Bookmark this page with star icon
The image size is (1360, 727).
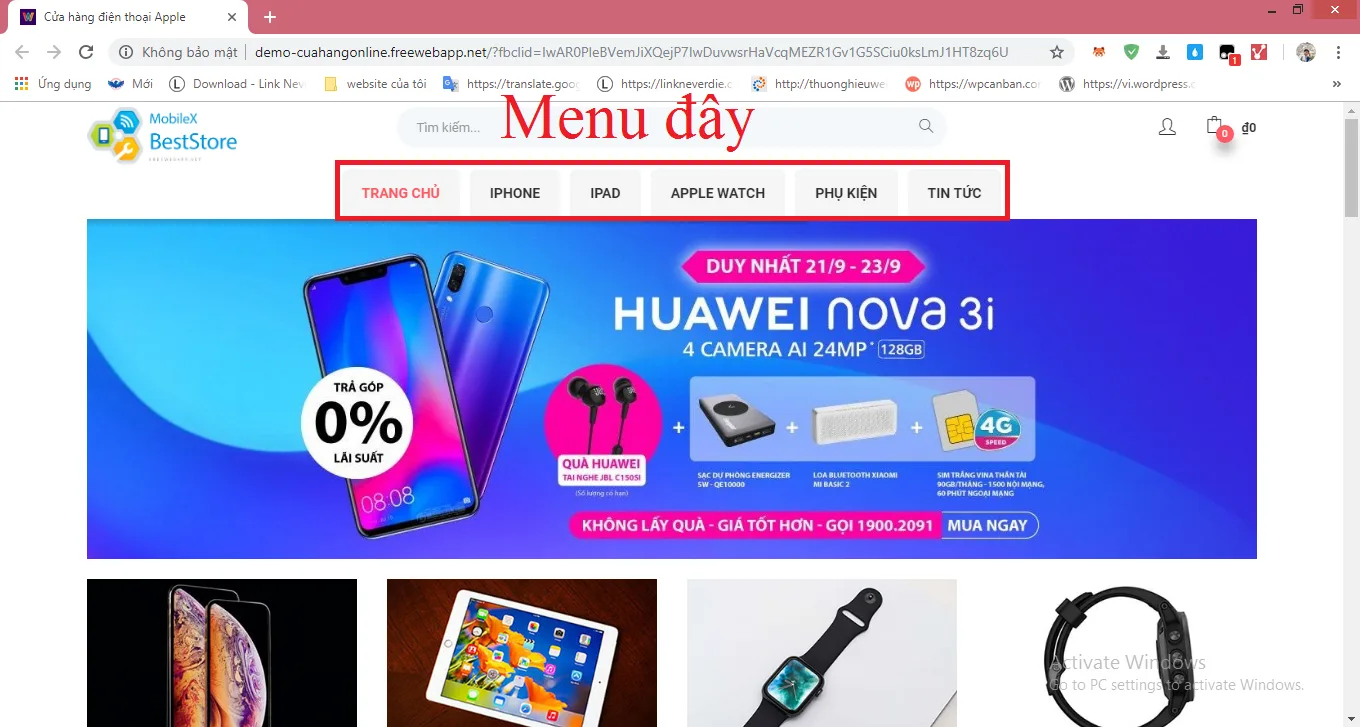(1057, 52)
